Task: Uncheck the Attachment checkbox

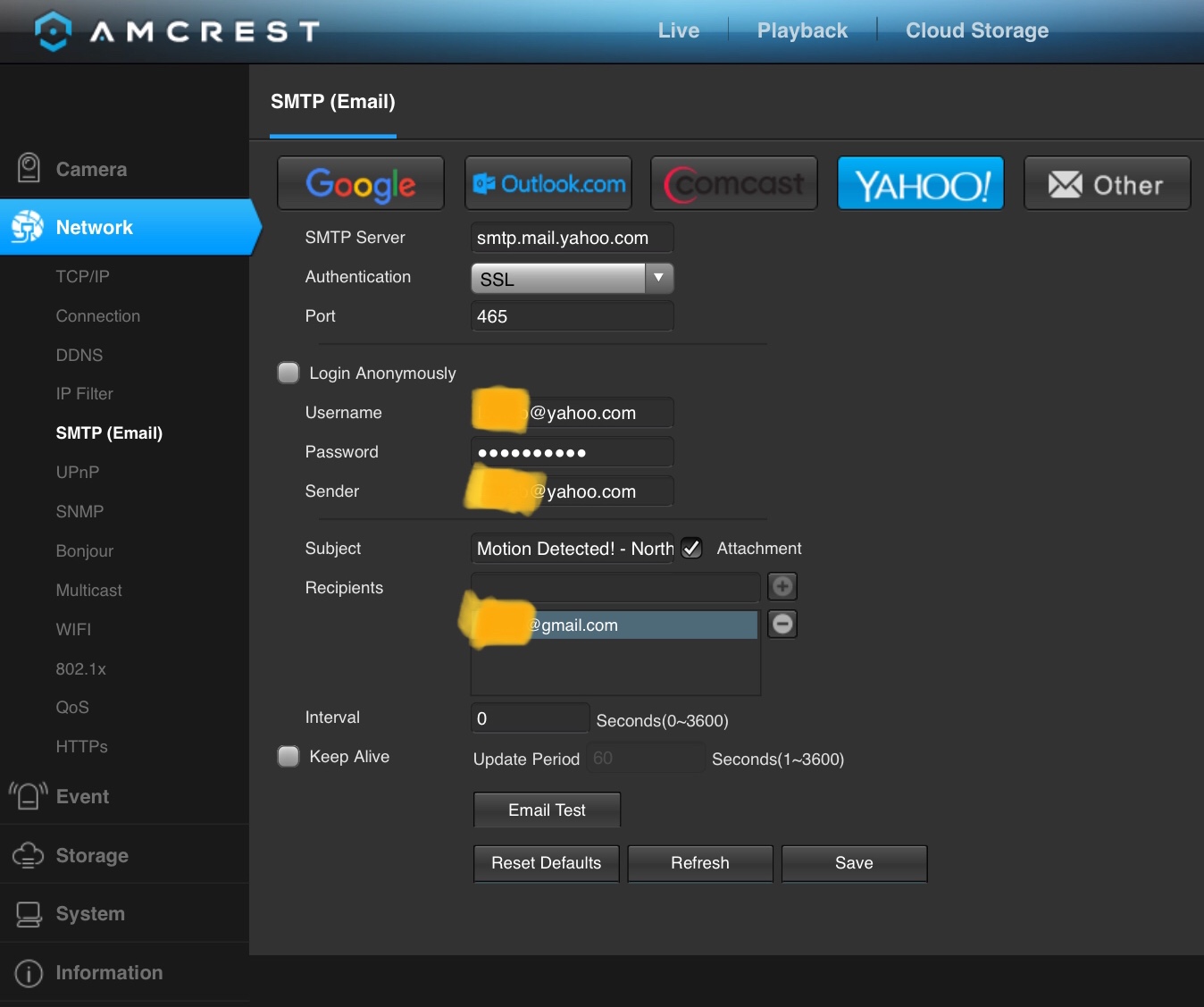Action: 692,548
